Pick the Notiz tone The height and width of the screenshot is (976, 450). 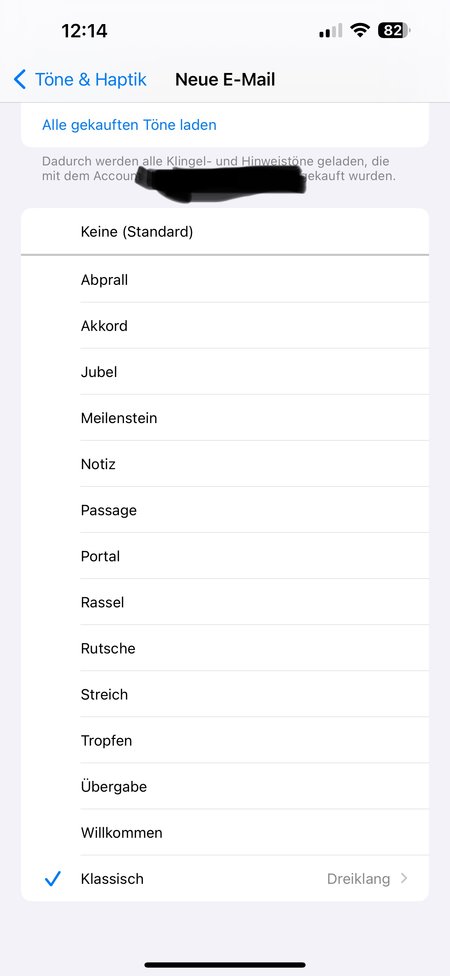225,464
